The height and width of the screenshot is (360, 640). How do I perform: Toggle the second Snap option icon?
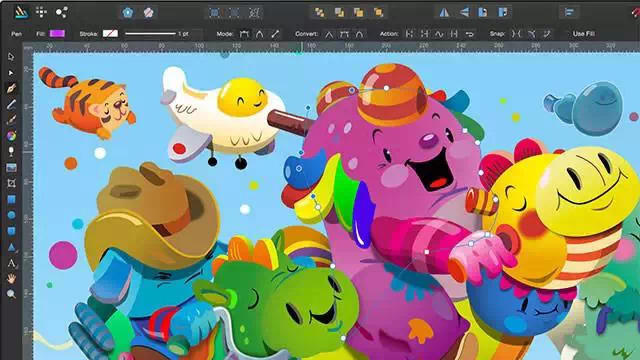pos(531,34)
